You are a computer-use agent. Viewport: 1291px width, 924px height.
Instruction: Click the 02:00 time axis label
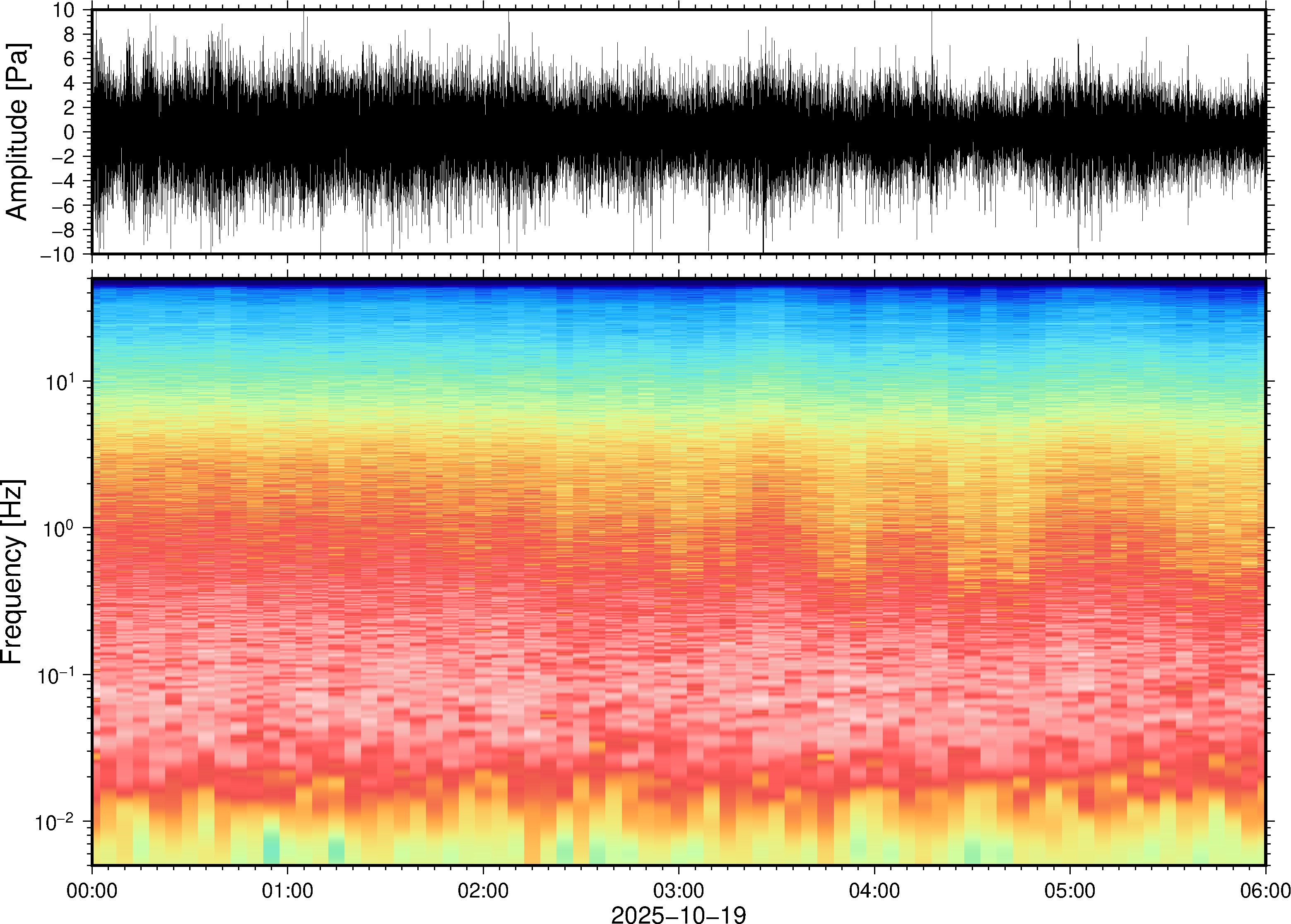[482, 890]
